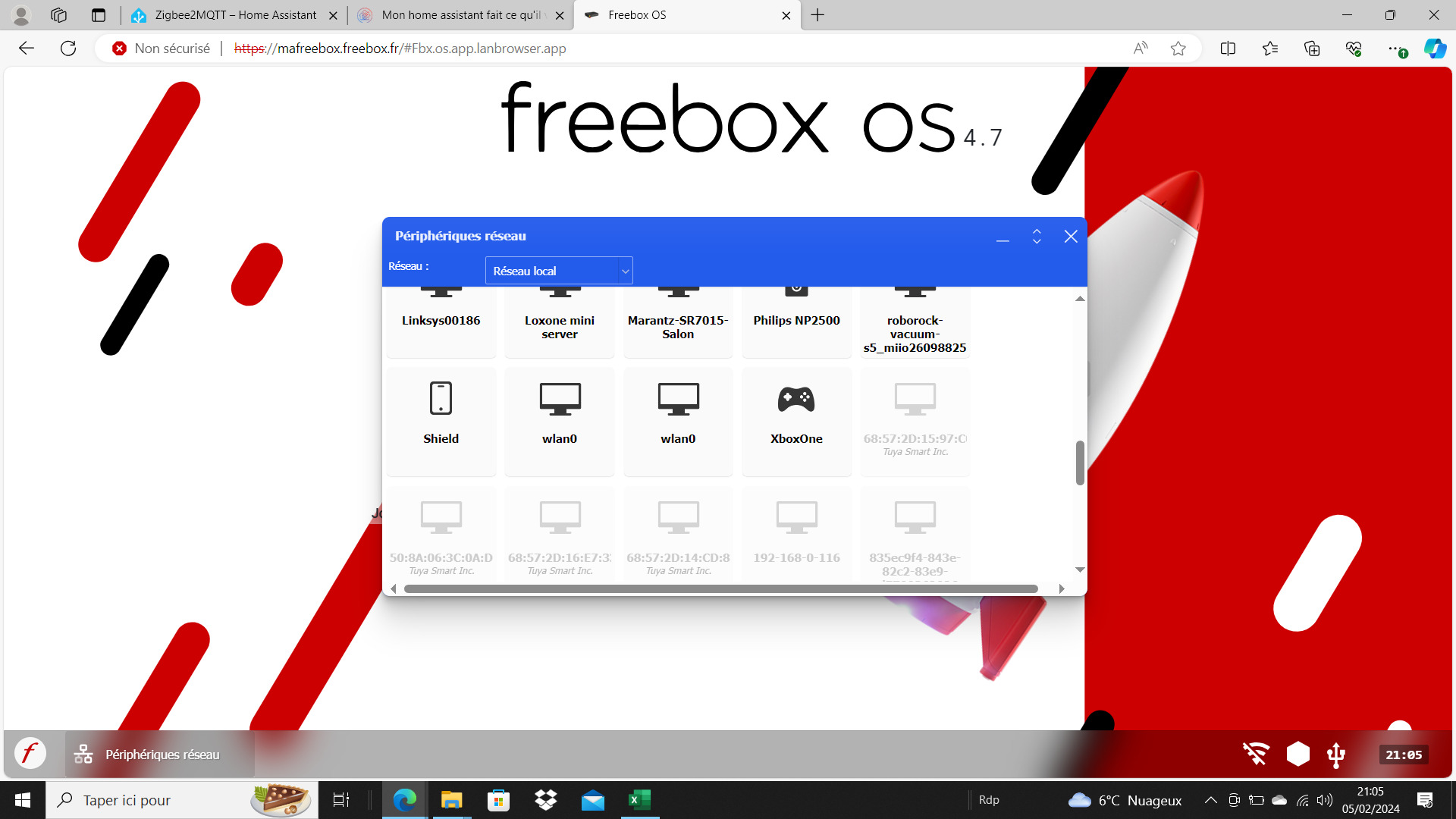1456x819 pixels.
Task: Open the Shield phone device
Action: [x=441, y=422]
